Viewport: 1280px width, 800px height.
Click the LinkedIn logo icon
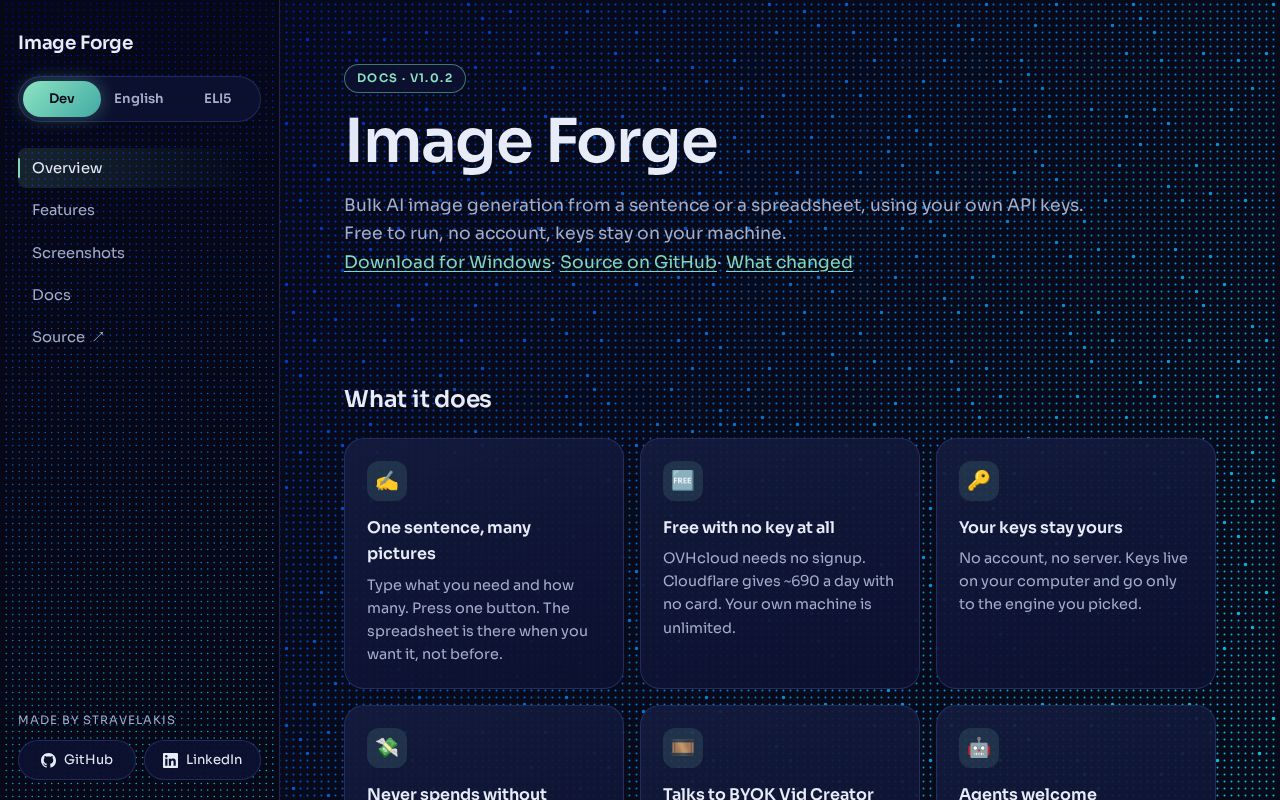coord(170,760)
